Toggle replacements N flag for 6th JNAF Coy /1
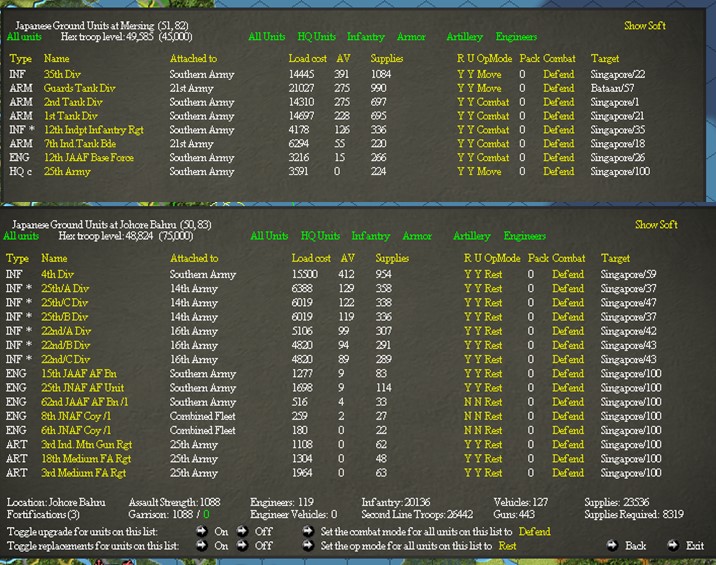 [x=468, y=430]
